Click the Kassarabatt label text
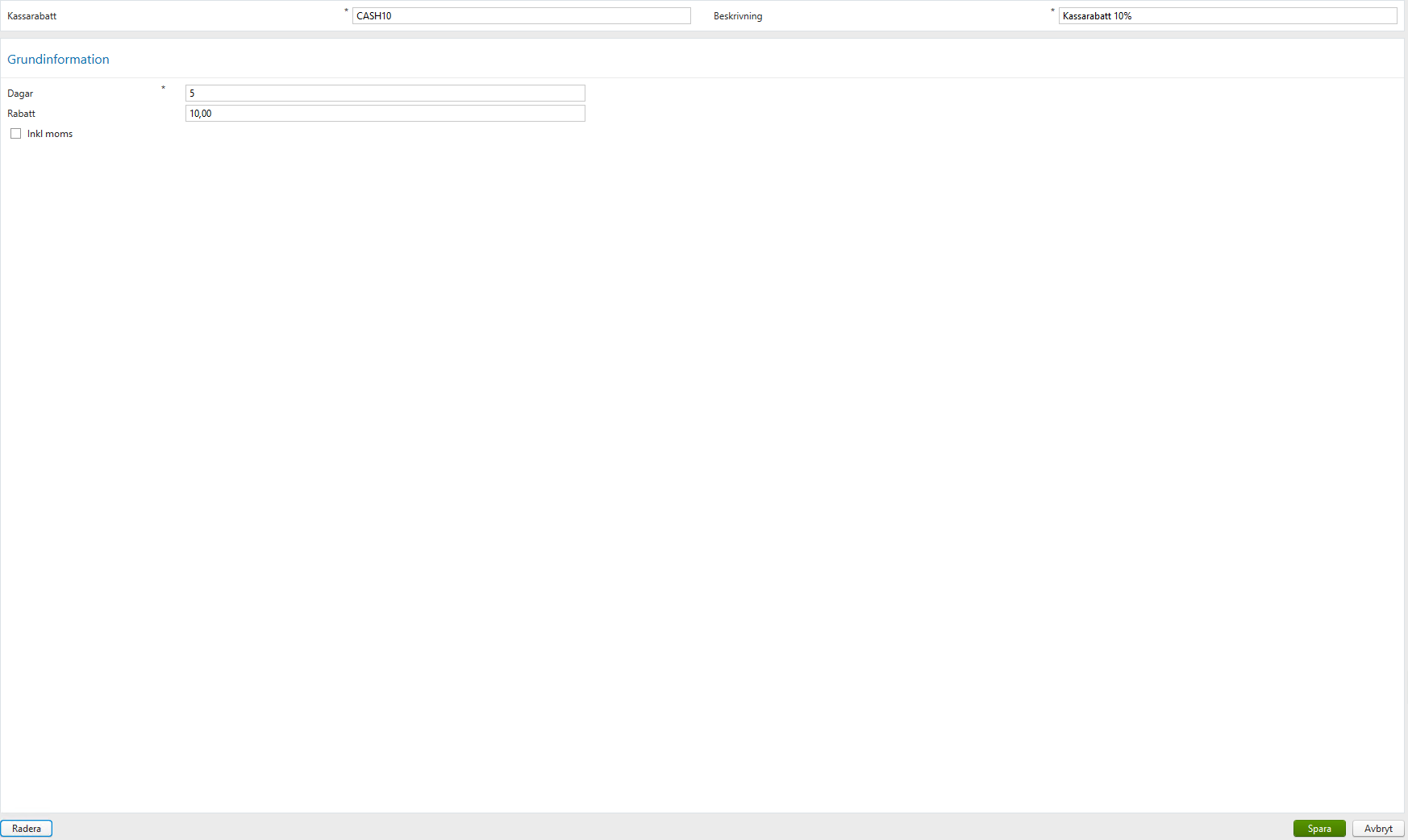 pos(31,15)
